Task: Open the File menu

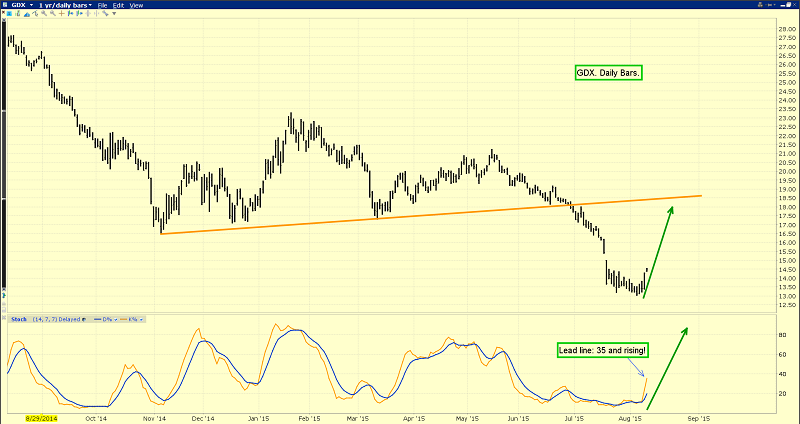Action: 102,5
